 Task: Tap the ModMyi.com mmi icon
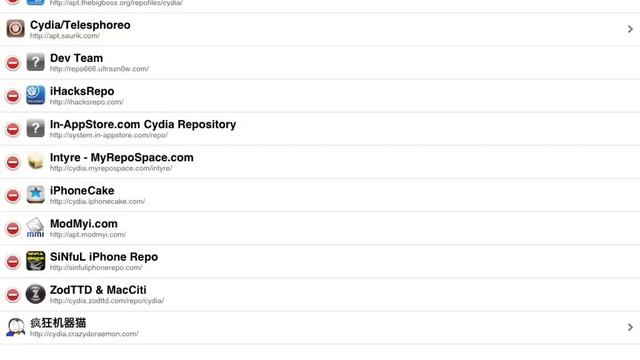point(36,227)
